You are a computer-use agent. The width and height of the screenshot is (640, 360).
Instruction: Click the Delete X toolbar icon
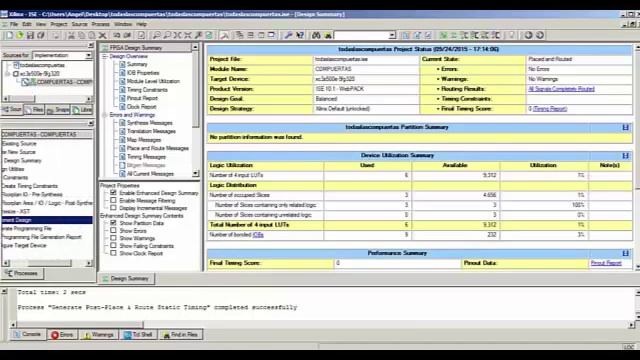[x=103, y=36]
